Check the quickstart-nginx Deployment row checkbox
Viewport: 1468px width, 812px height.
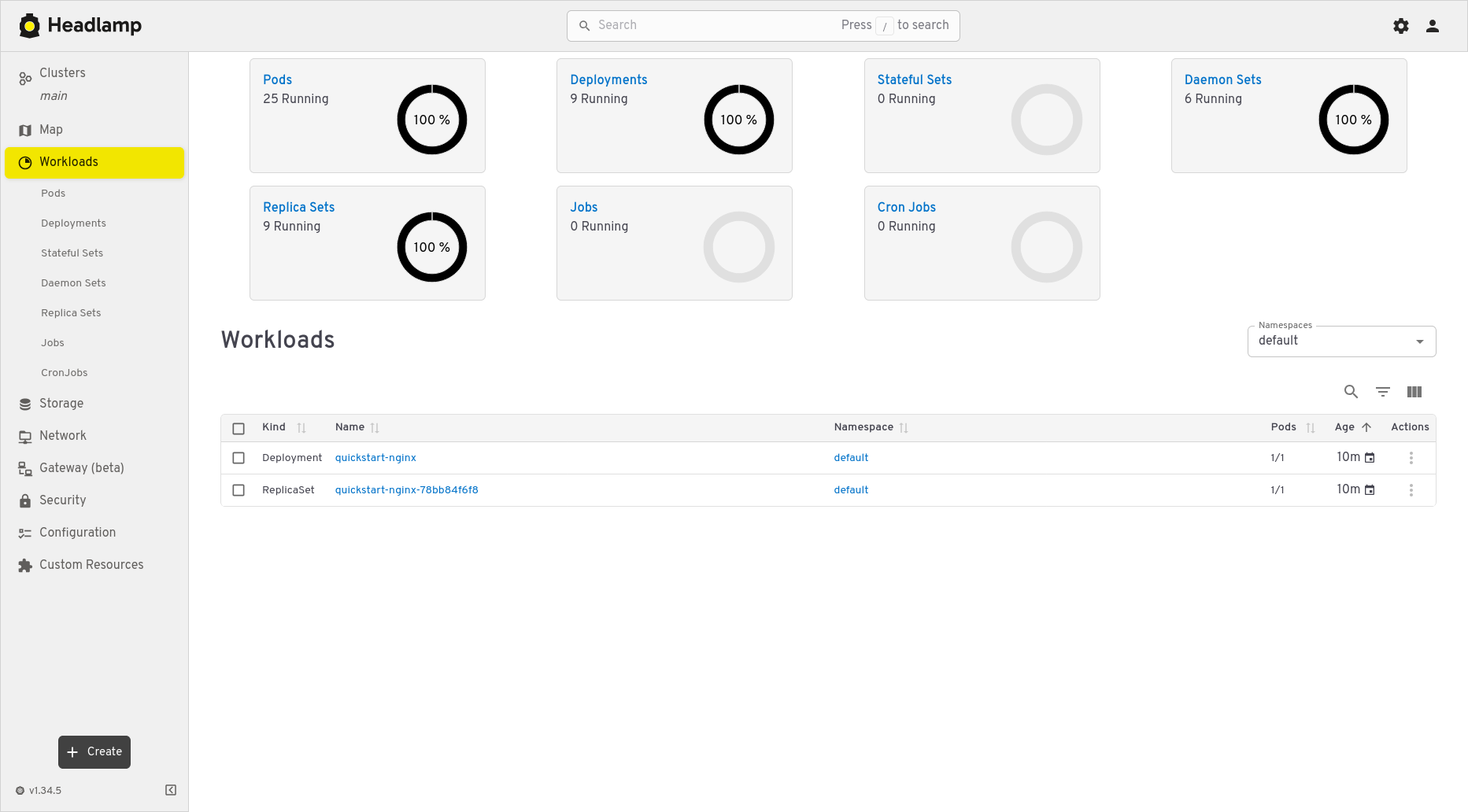click(239, 458)
